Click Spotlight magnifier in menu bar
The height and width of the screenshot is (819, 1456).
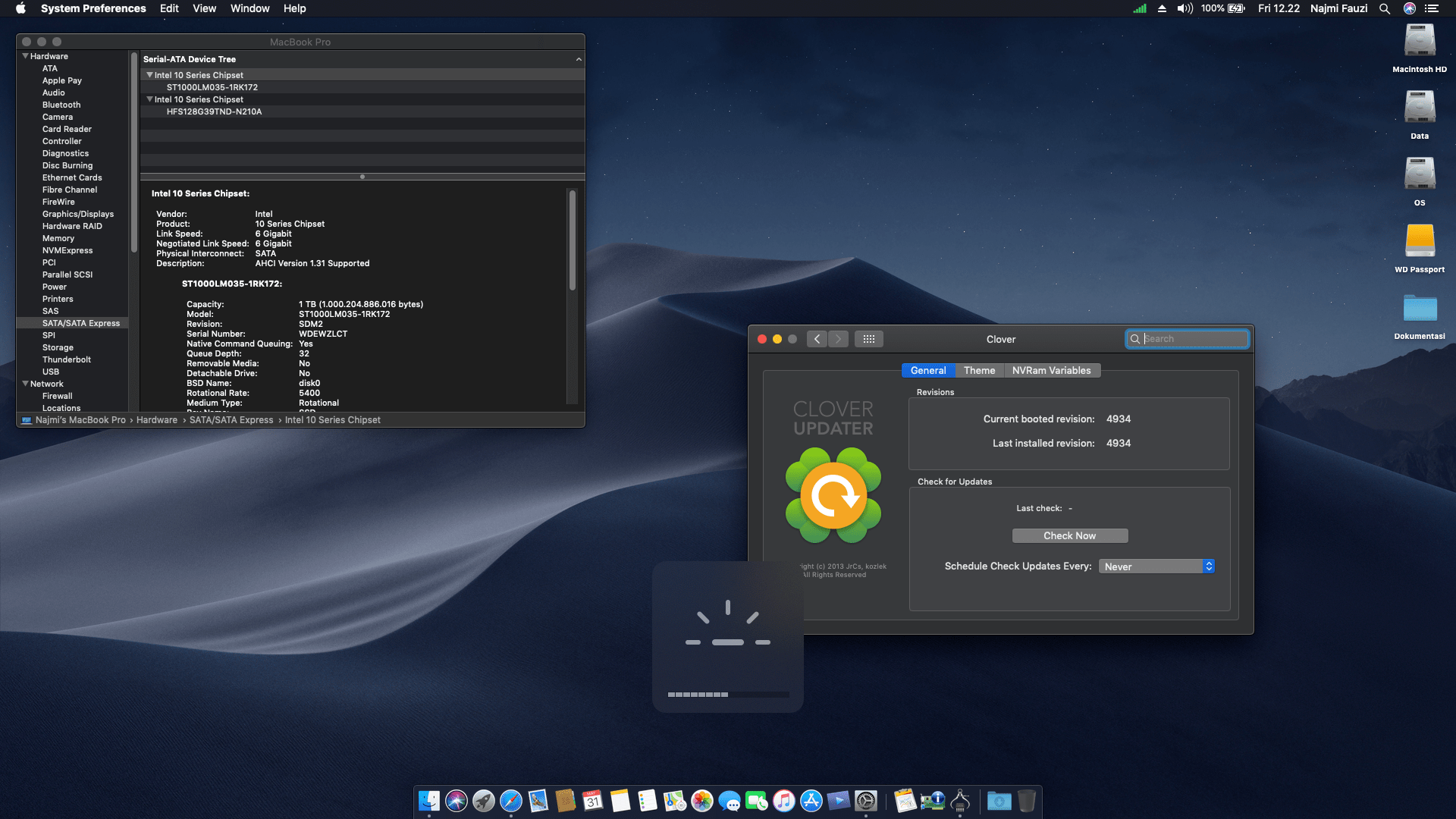[1385, 8]
